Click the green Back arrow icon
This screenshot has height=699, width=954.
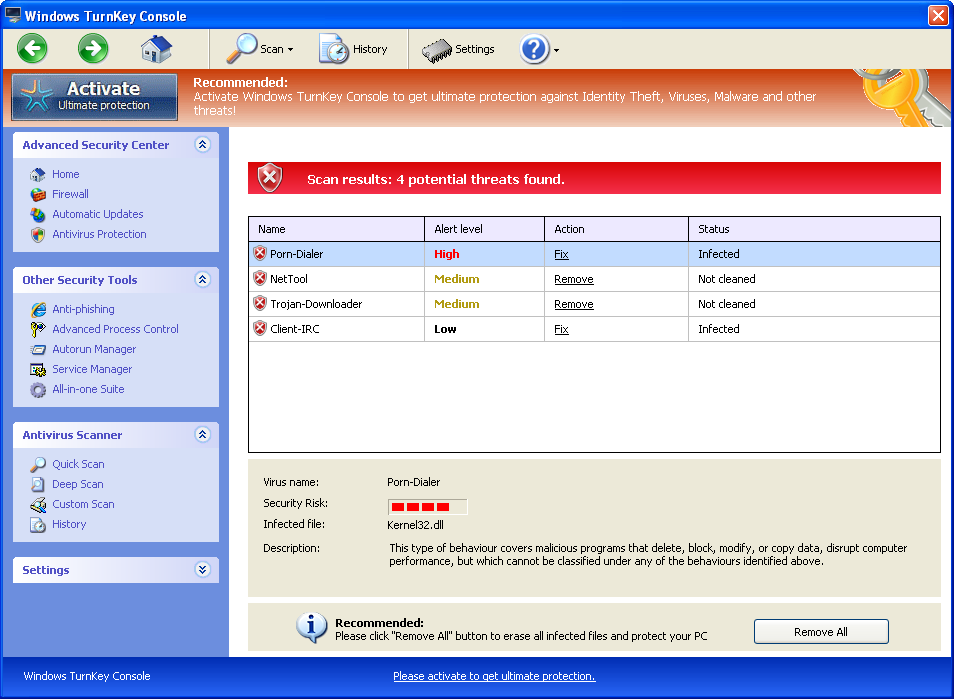(32, 48)
